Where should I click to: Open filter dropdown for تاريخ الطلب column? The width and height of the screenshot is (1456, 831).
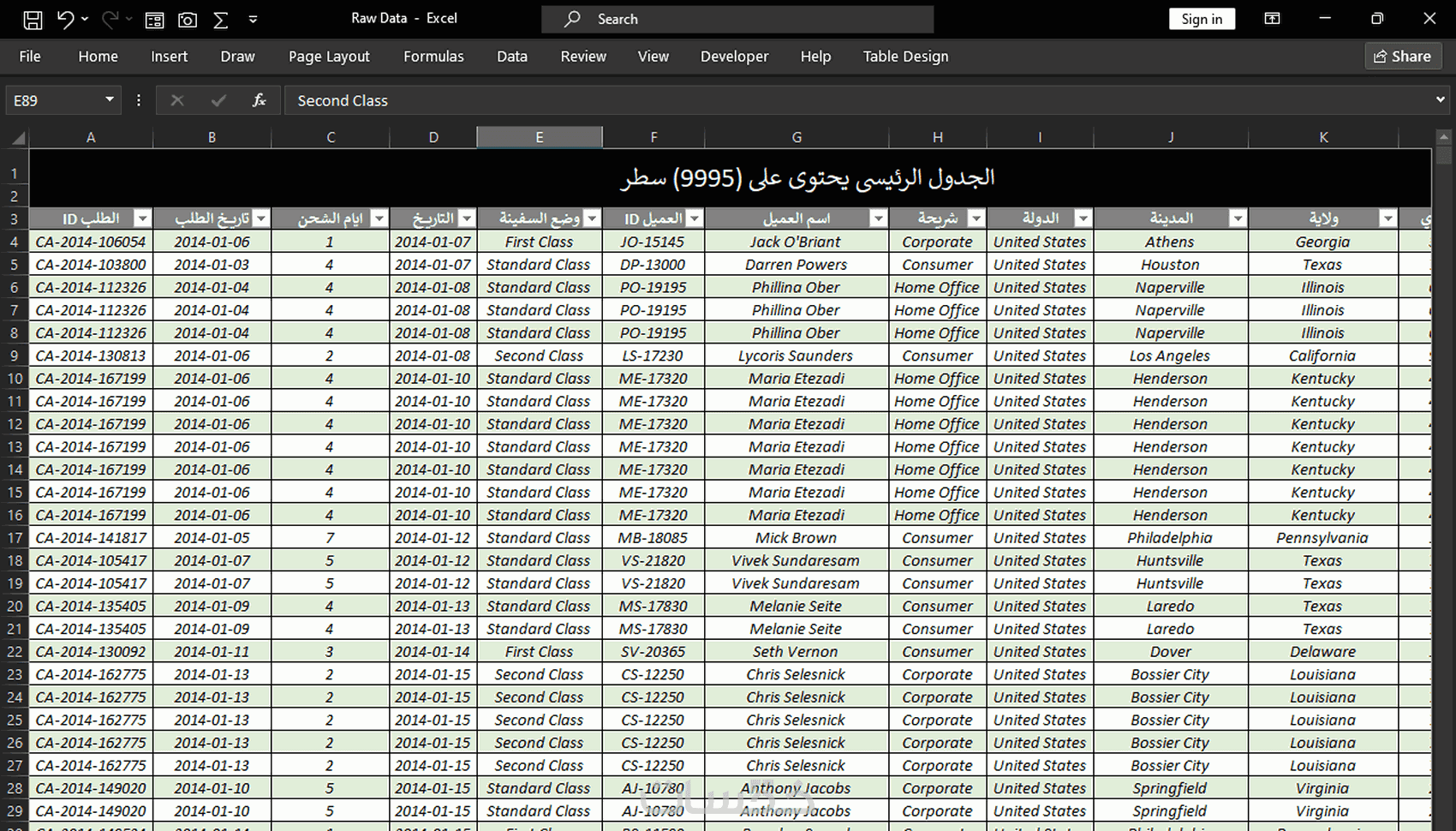260,218
